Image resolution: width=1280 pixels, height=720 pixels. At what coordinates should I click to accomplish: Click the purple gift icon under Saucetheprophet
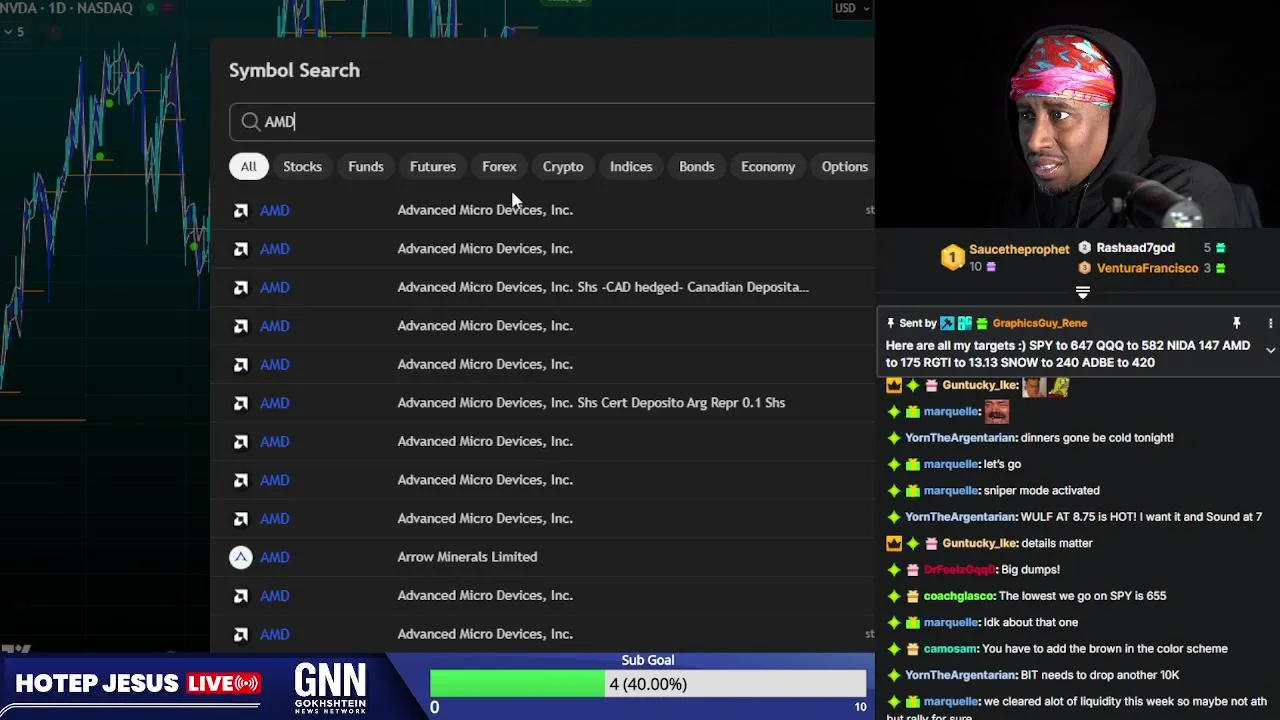(x=991, y=267)
